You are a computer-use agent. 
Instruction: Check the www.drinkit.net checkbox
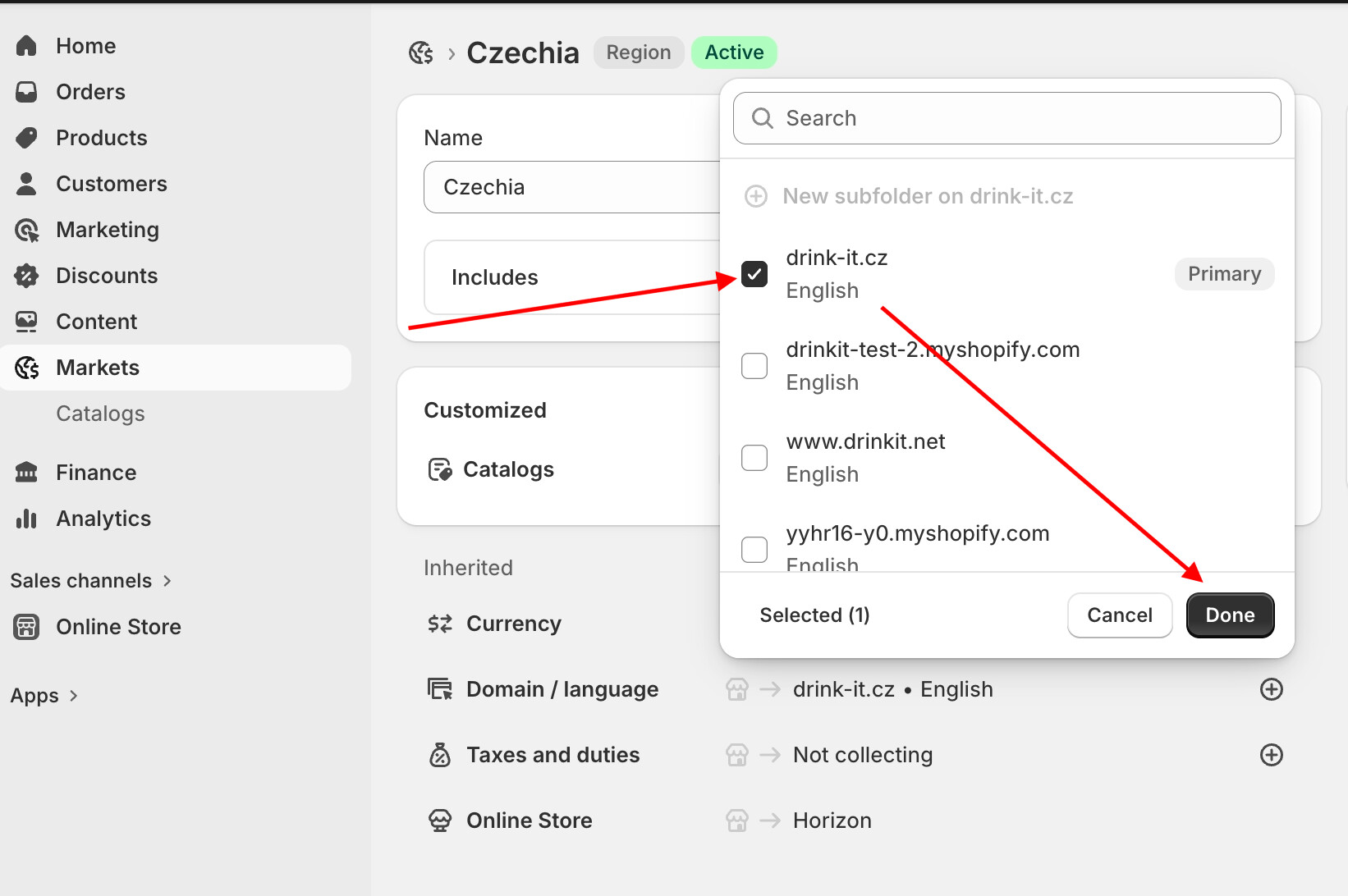(x=754, y=458)
